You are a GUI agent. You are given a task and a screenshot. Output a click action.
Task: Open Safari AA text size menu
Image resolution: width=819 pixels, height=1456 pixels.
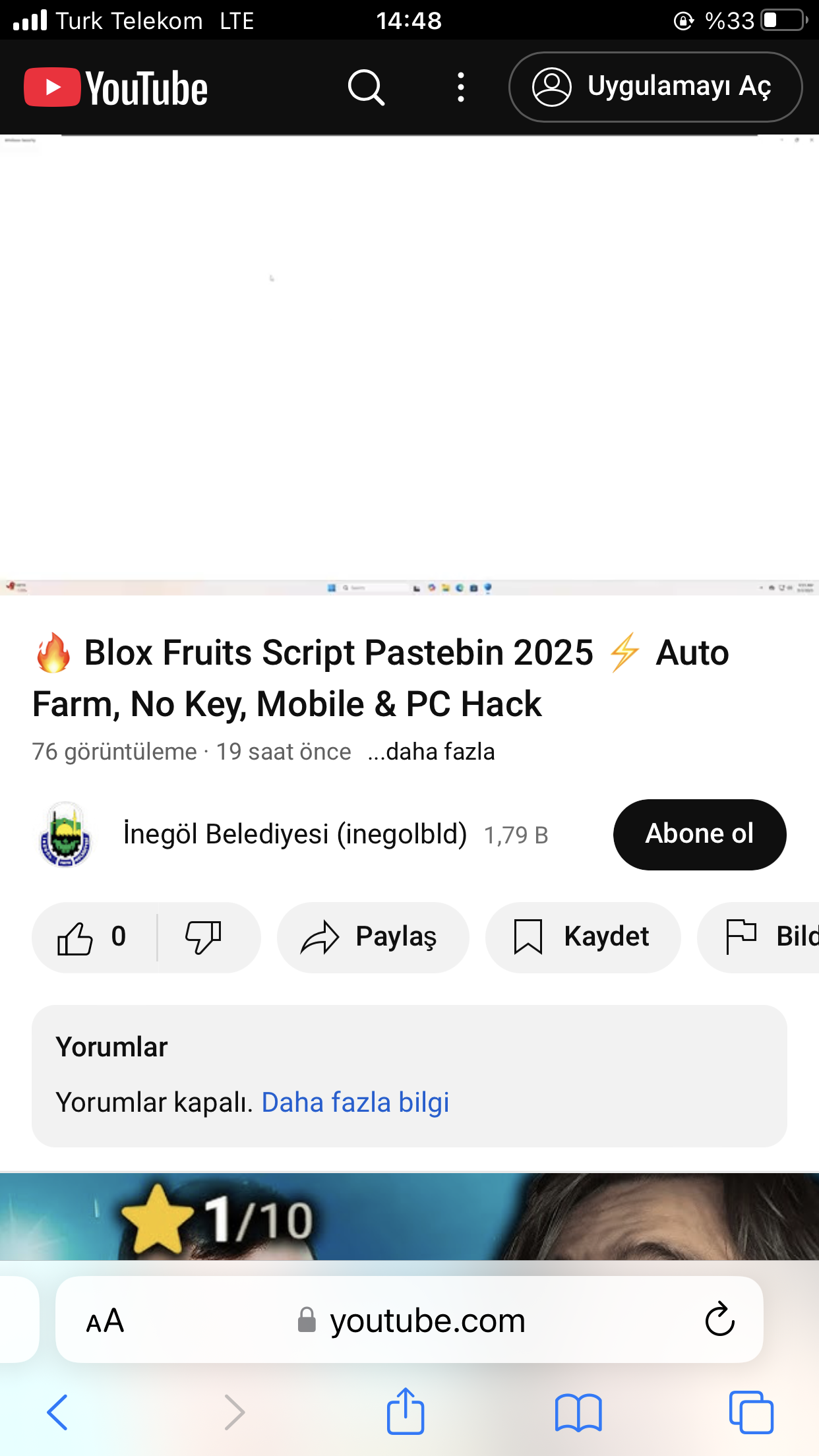106,1320
